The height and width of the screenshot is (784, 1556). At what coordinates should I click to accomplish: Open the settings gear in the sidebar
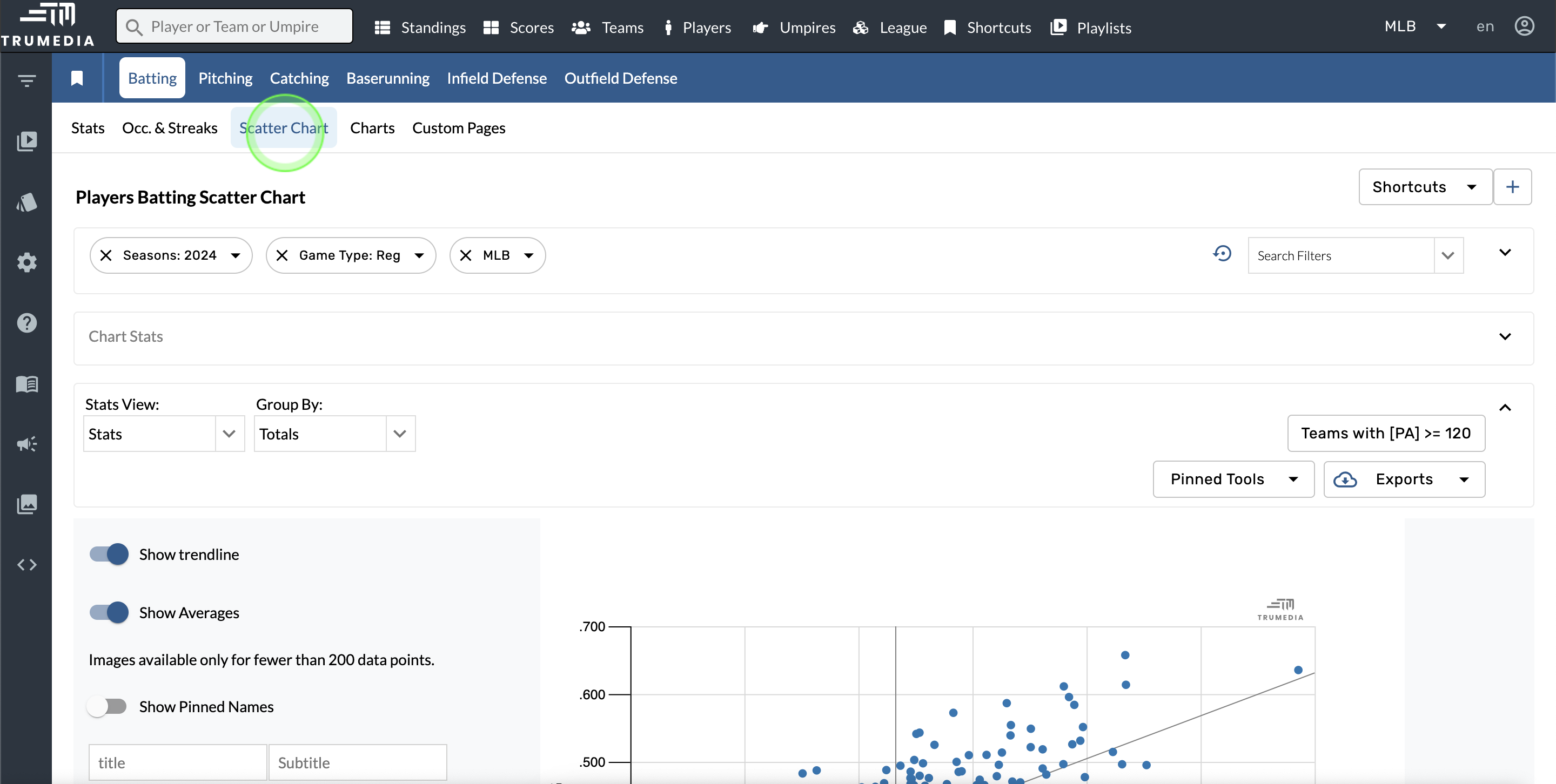pos(27,262)
